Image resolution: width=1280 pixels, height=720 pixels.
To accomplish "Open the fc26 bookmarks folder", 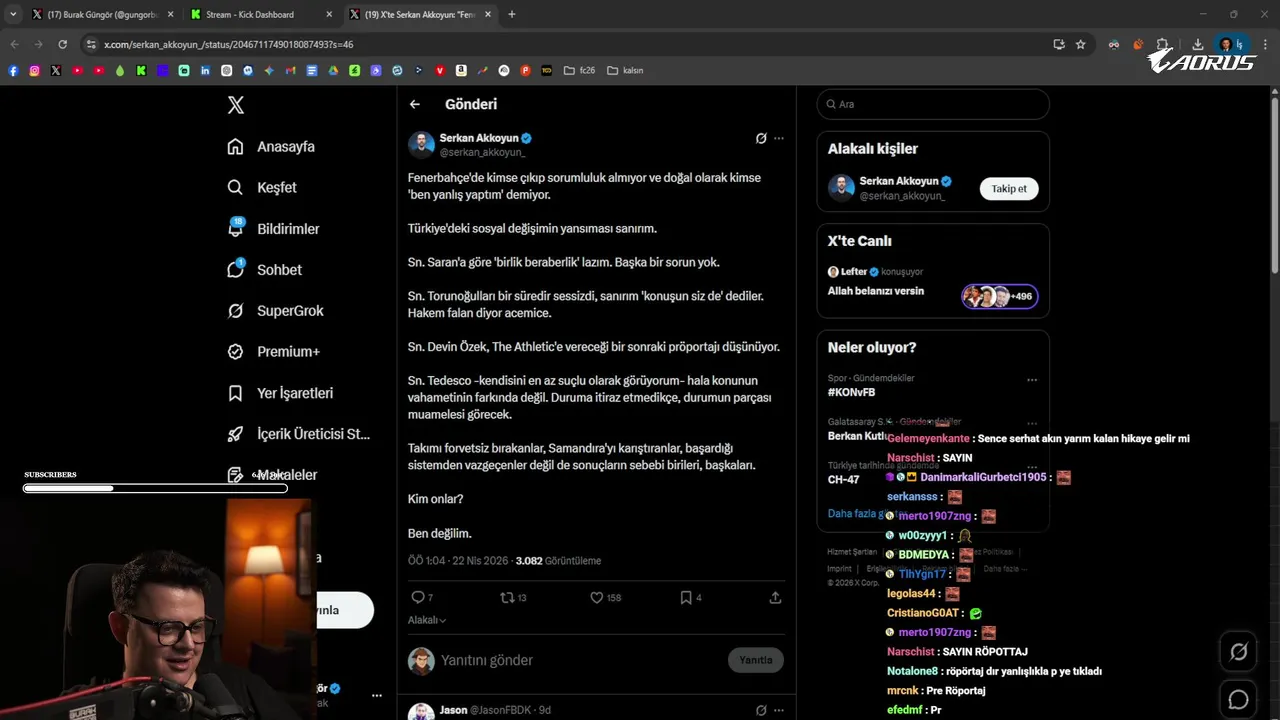I will point(579,71).
